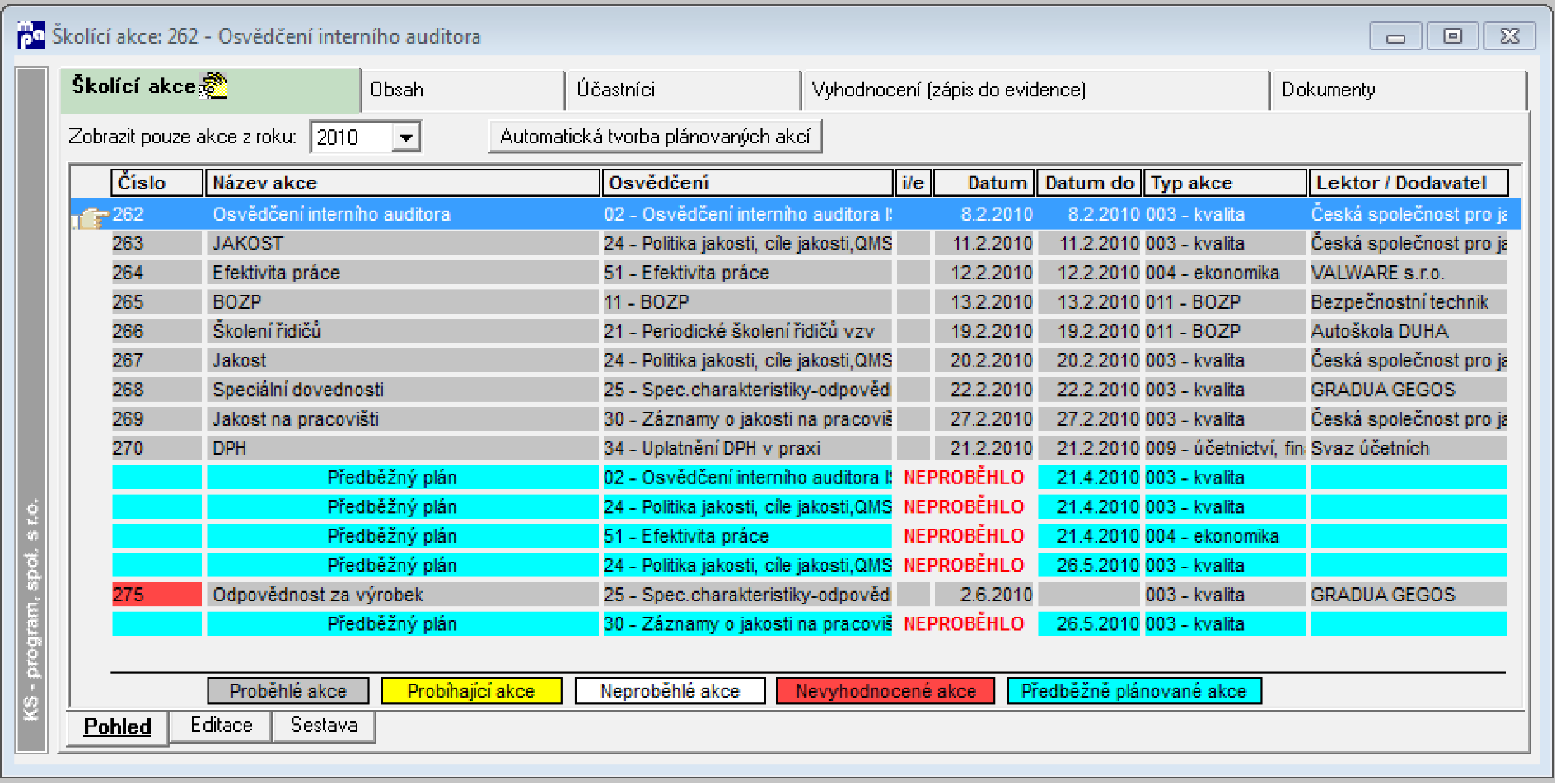Open the Dokumenty tab
The image size is (1556, 784).
(x=1399, y=90)
